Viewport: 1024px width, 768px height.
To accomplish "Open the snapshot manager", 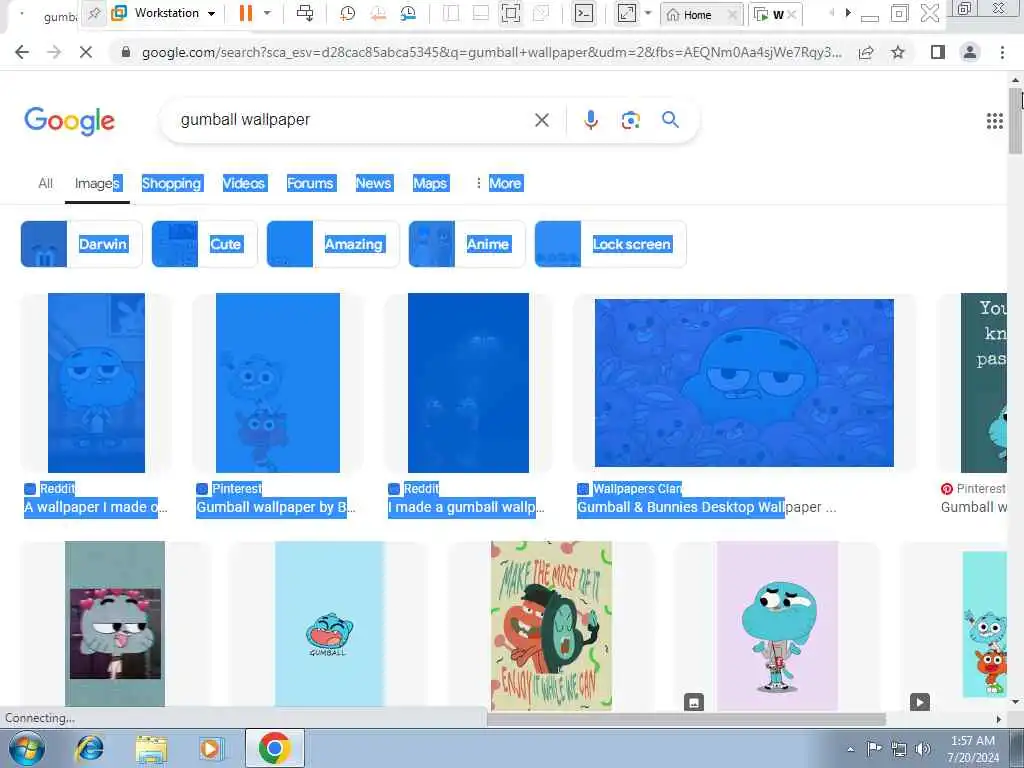I will pos(408,13).
